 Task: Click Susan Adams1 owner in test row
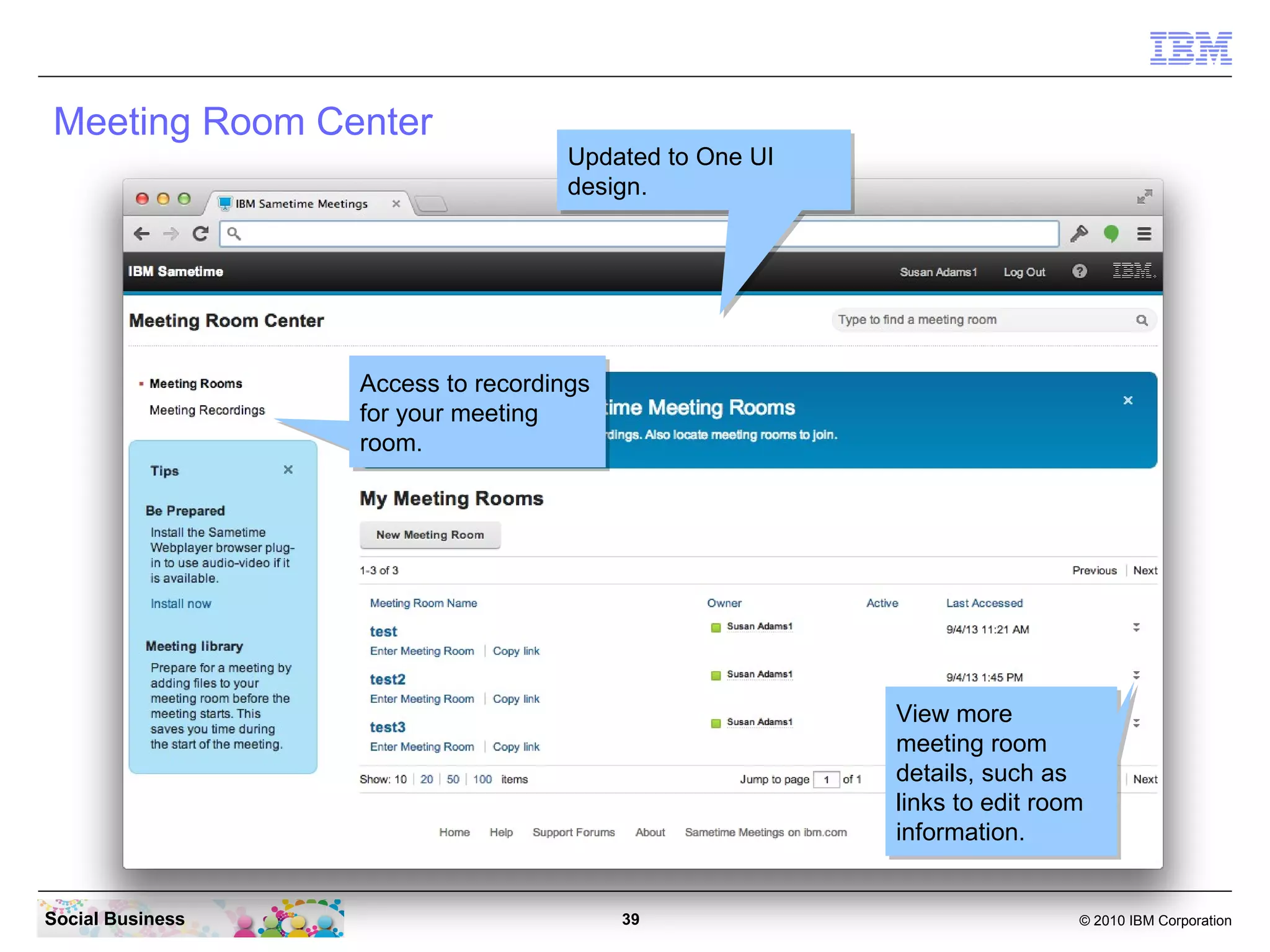(760, 627)
